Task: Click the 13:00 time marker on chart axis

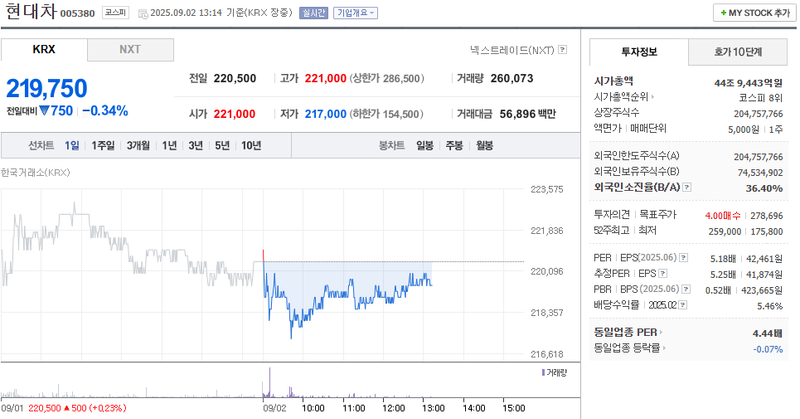Action: [434, 408]
